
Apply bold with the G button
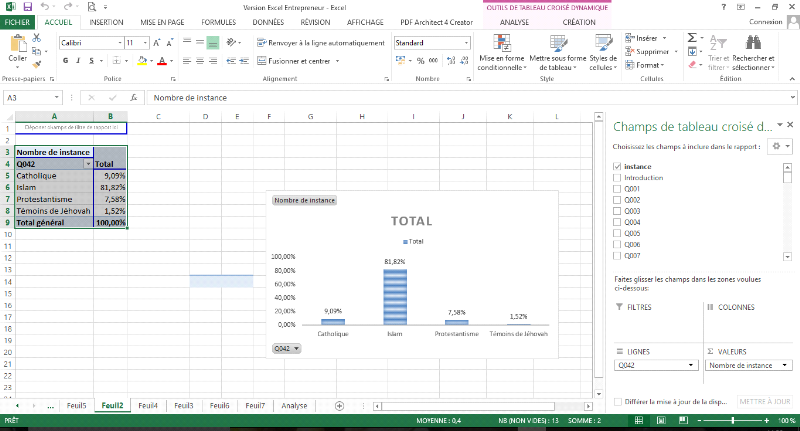click(x=65, y=61)
